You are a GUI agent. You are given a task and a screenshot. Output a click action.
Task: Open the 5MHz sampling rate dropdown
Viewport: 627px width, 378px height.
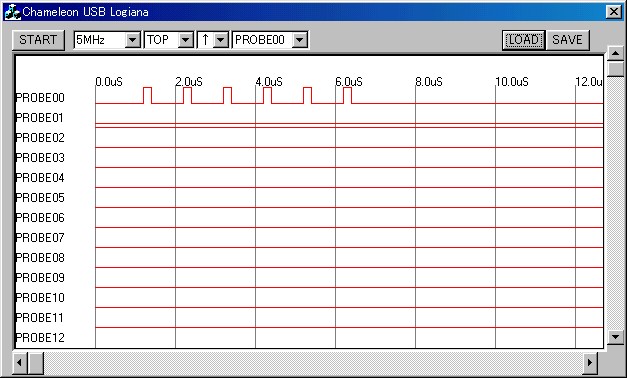133,40
